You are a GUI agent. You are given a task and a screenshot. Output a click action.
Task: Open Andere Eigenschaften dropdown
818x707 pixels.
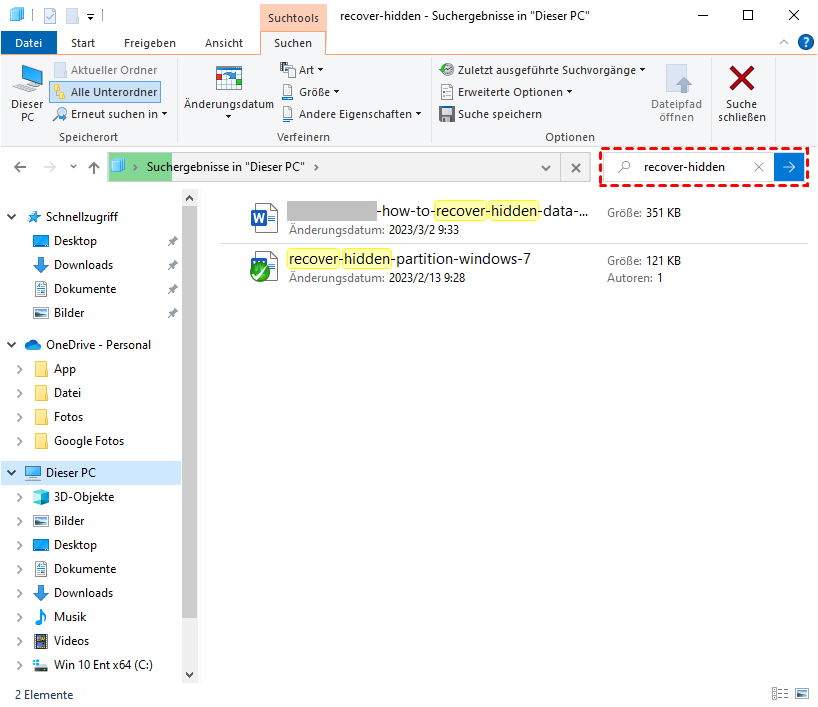pyautogui.click(x=352, y=114)
